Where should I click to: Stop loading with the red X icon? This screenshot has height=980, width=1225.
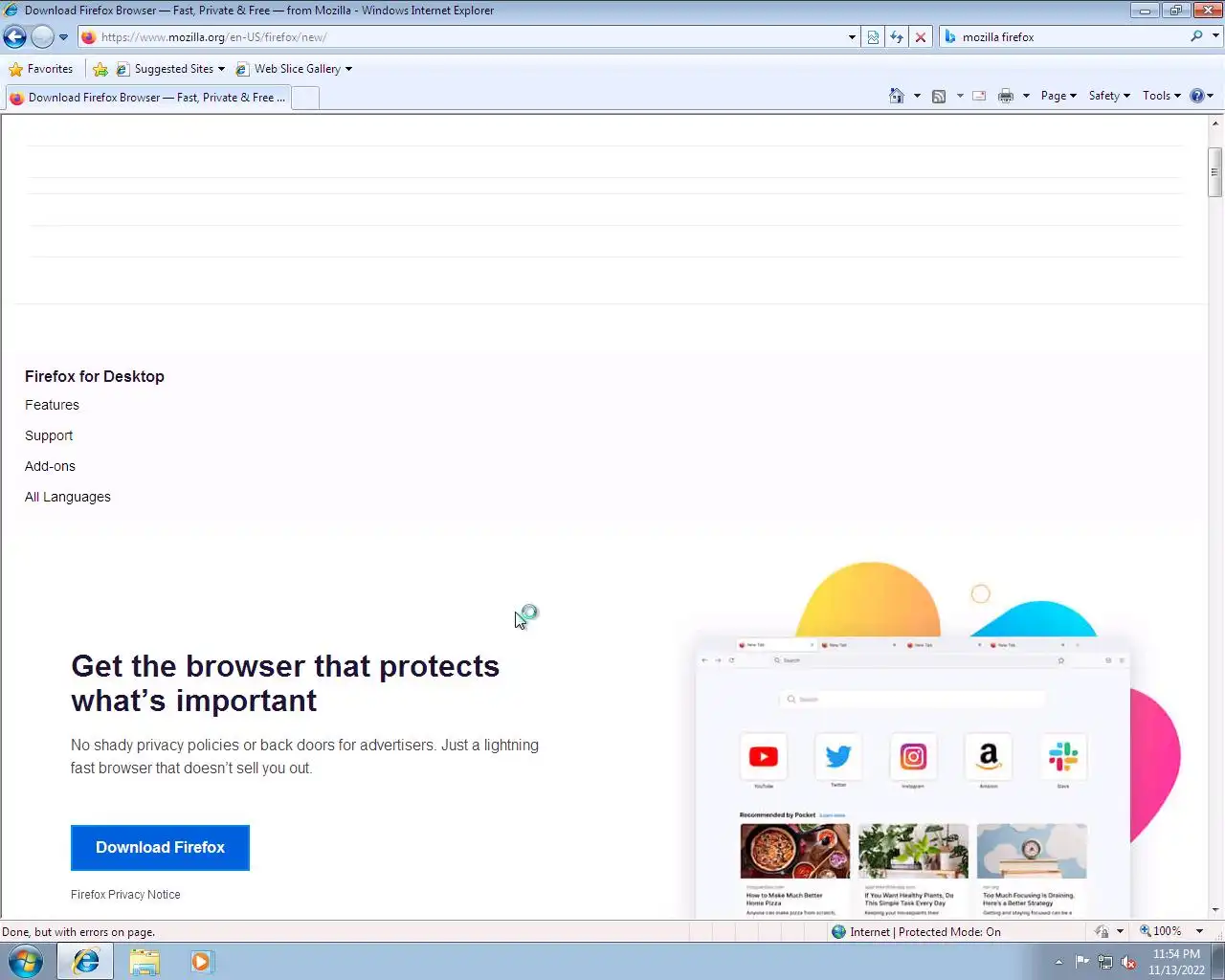(921, 37)
